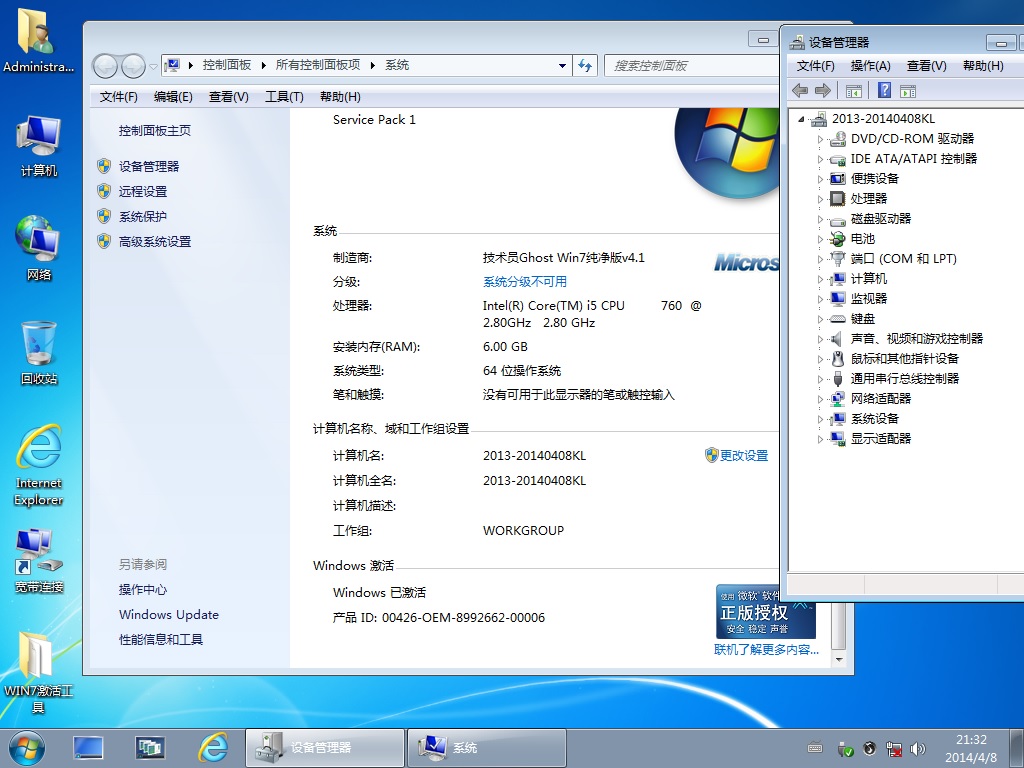Click Device Manager toolbar back arrow

(x=800, y=91)
